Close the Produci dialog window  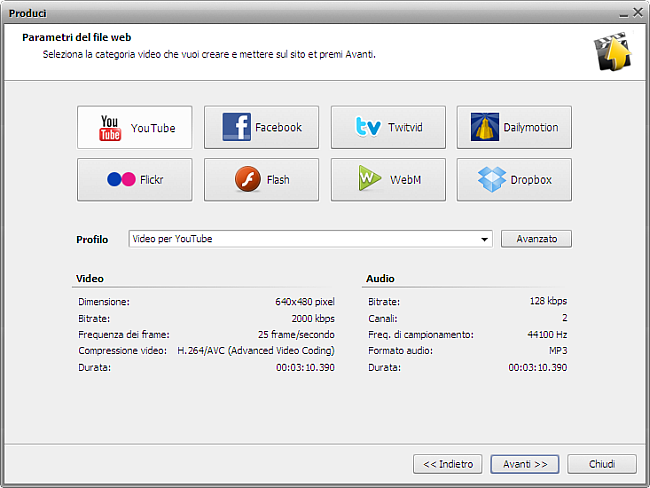(638, 13)
